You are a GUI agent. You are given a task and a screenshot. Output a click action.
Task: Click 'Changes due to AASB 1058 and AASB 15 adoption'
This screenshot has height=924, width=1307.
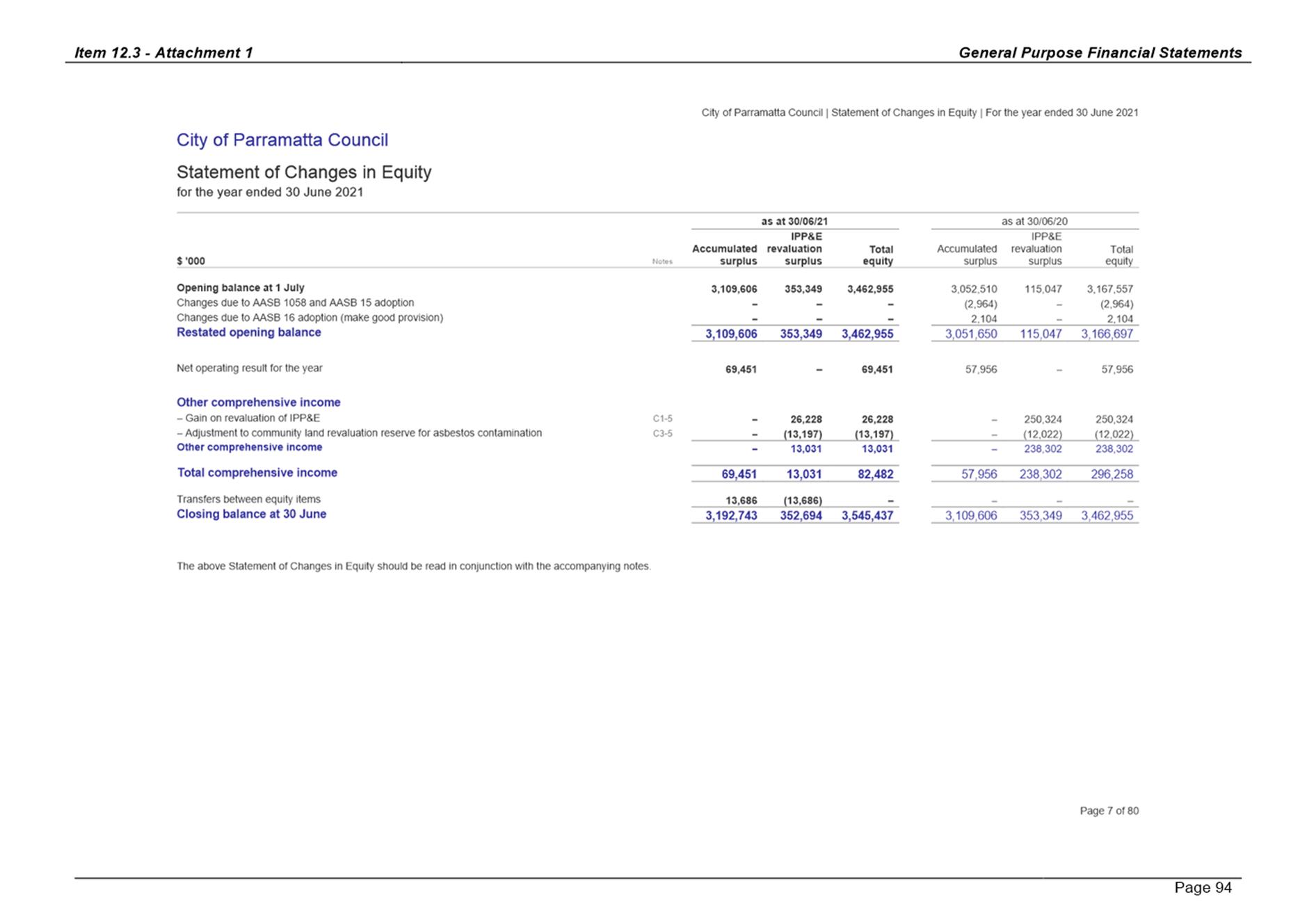click(295, 302)
